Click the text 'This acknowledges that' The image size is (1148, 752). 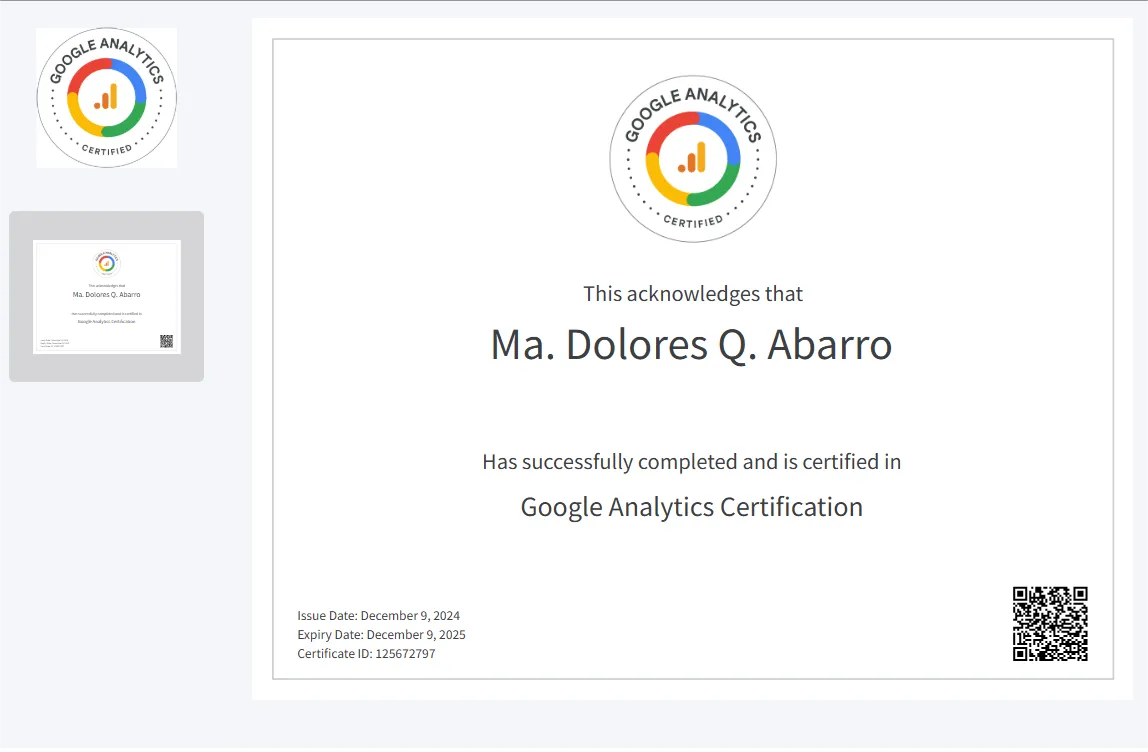pyautogui.click(x=693, y=294)
